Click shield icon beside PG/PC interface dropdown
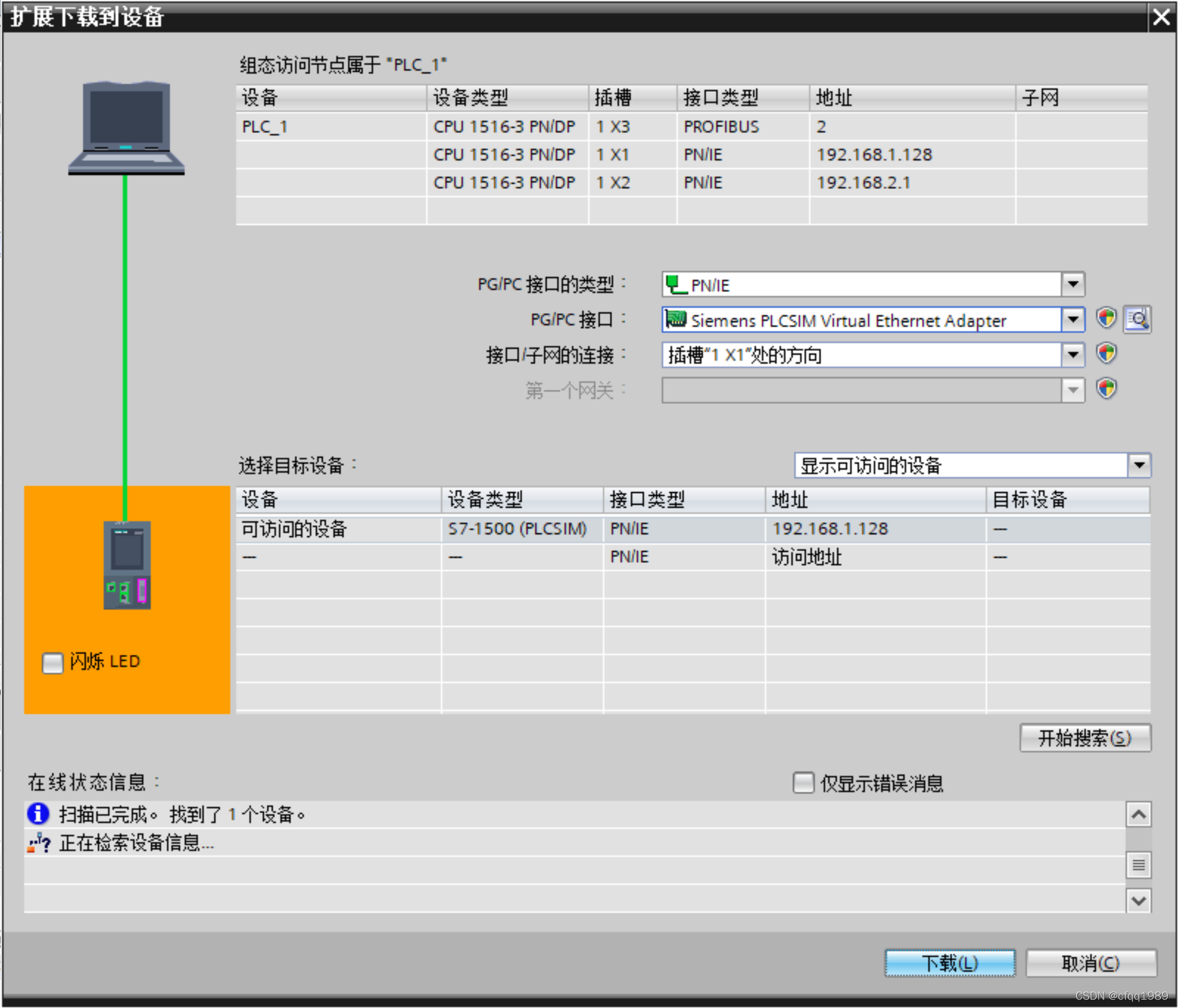Image resolution: width=1178 pixels, height=1008 pixels. pos(1106,319)
